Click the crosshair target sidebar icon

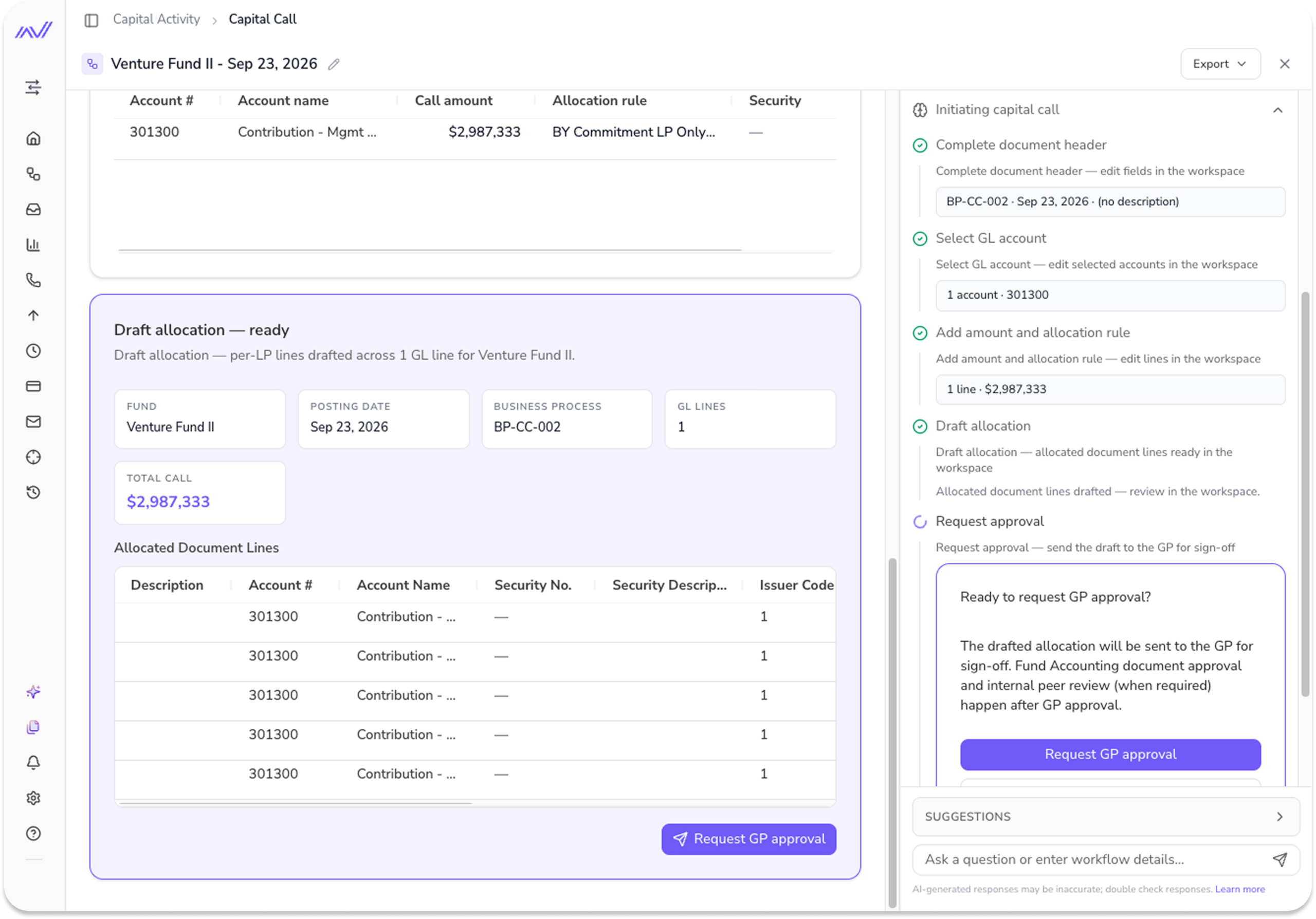pos(33,457)
